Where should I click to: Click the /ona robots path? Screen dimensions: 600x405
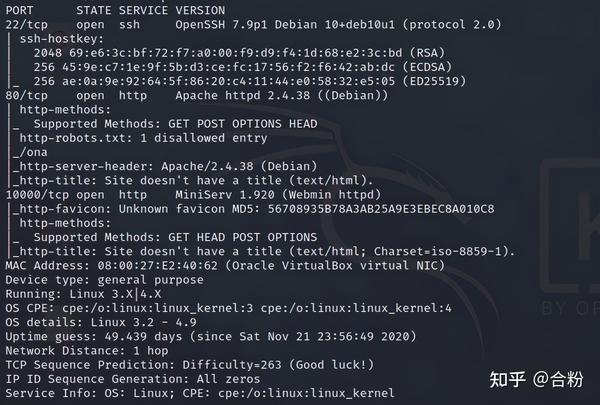point(34,152)
